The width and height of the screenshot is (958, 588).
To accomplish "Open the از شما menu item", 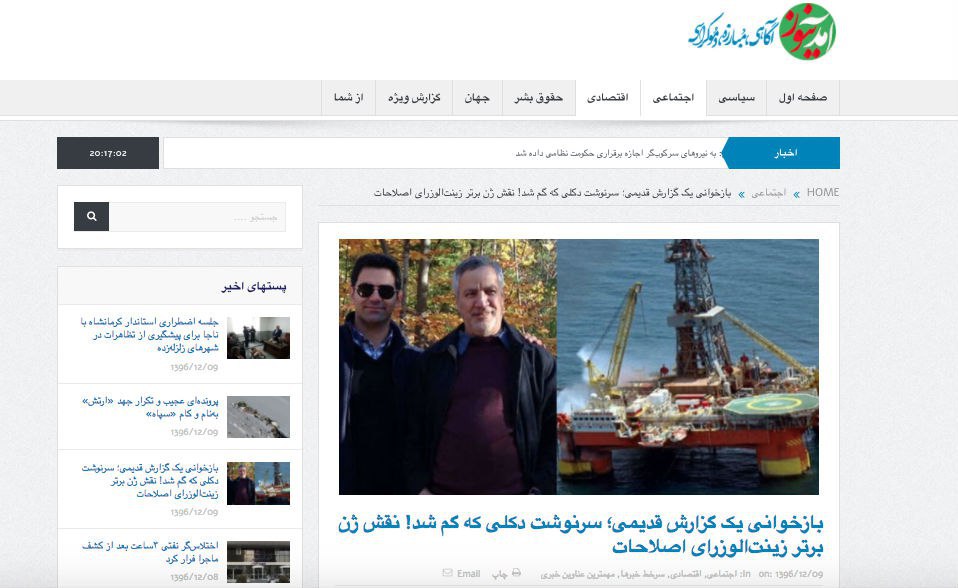I will tap(348, 98).
